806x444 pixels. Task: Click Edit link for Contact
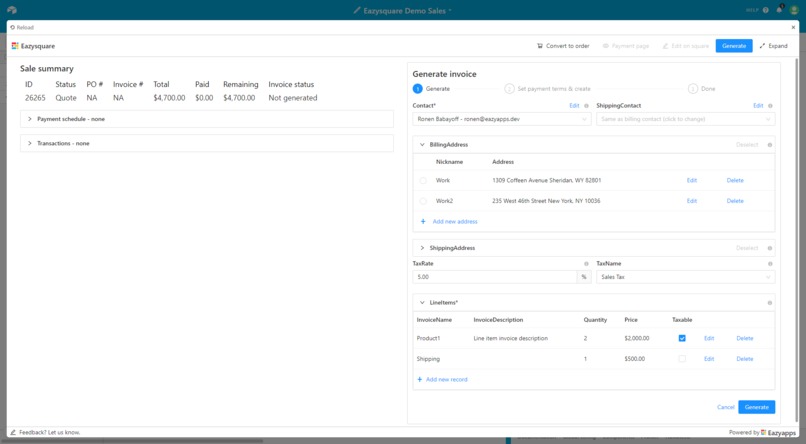pyautogui.click(x=574, y=106)
